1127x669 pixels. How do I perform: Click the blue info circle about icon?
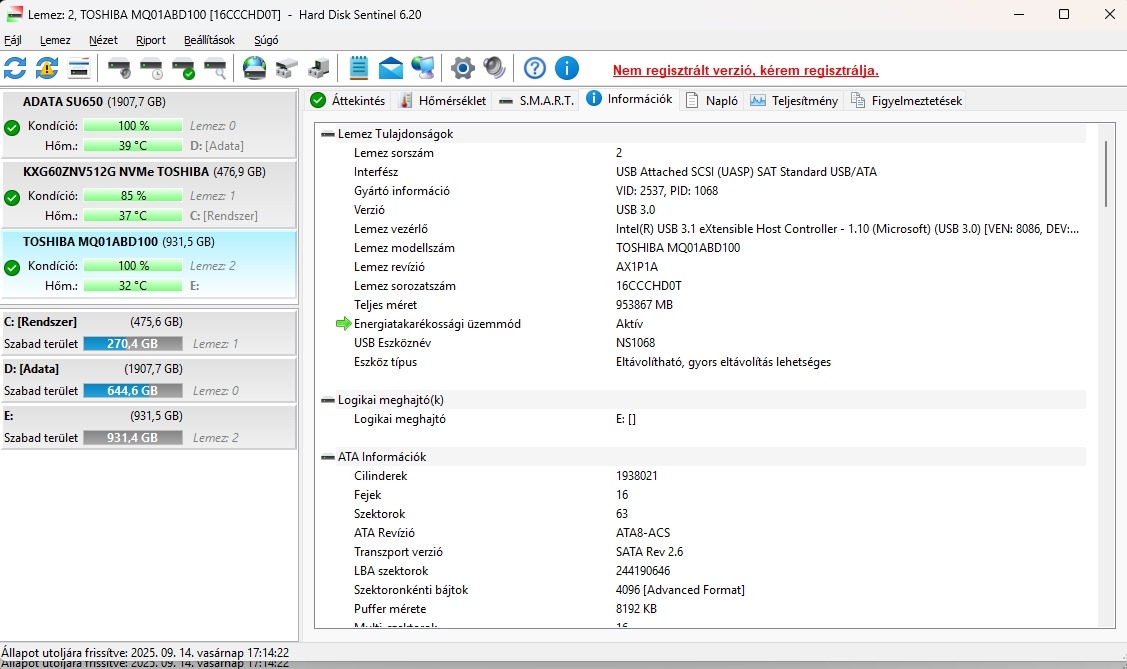pyautogui.click(x=567, y=68)
